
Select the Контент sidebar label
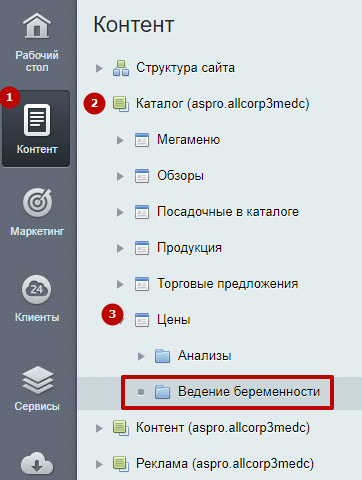[x=37, y=149]
